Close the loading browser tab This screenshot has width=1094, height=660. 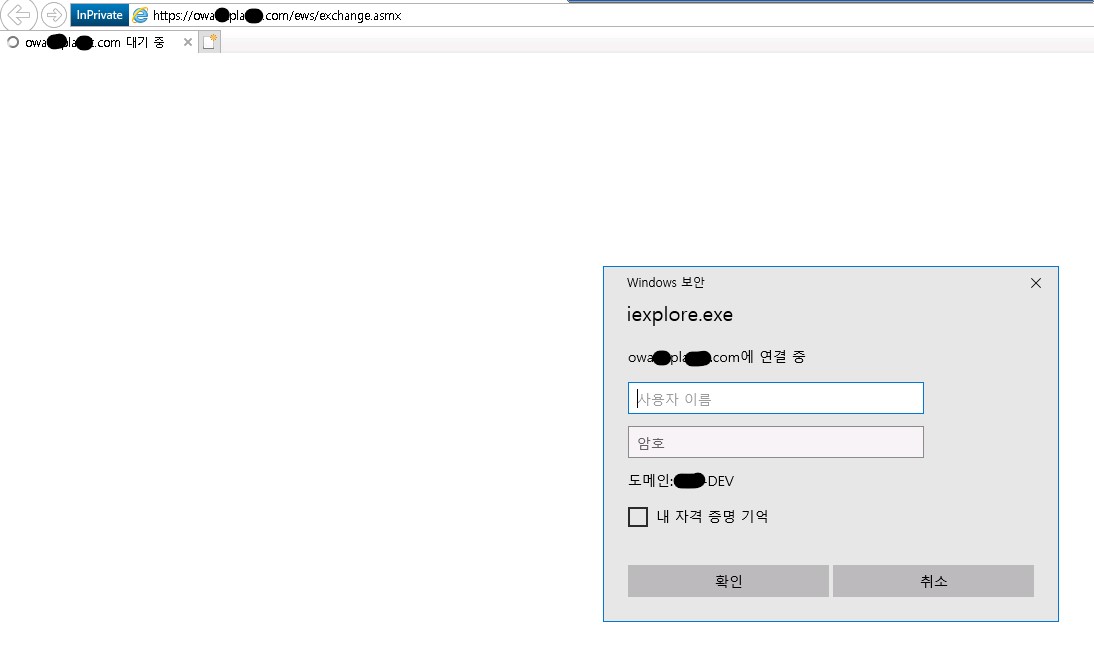pos(188,43)
